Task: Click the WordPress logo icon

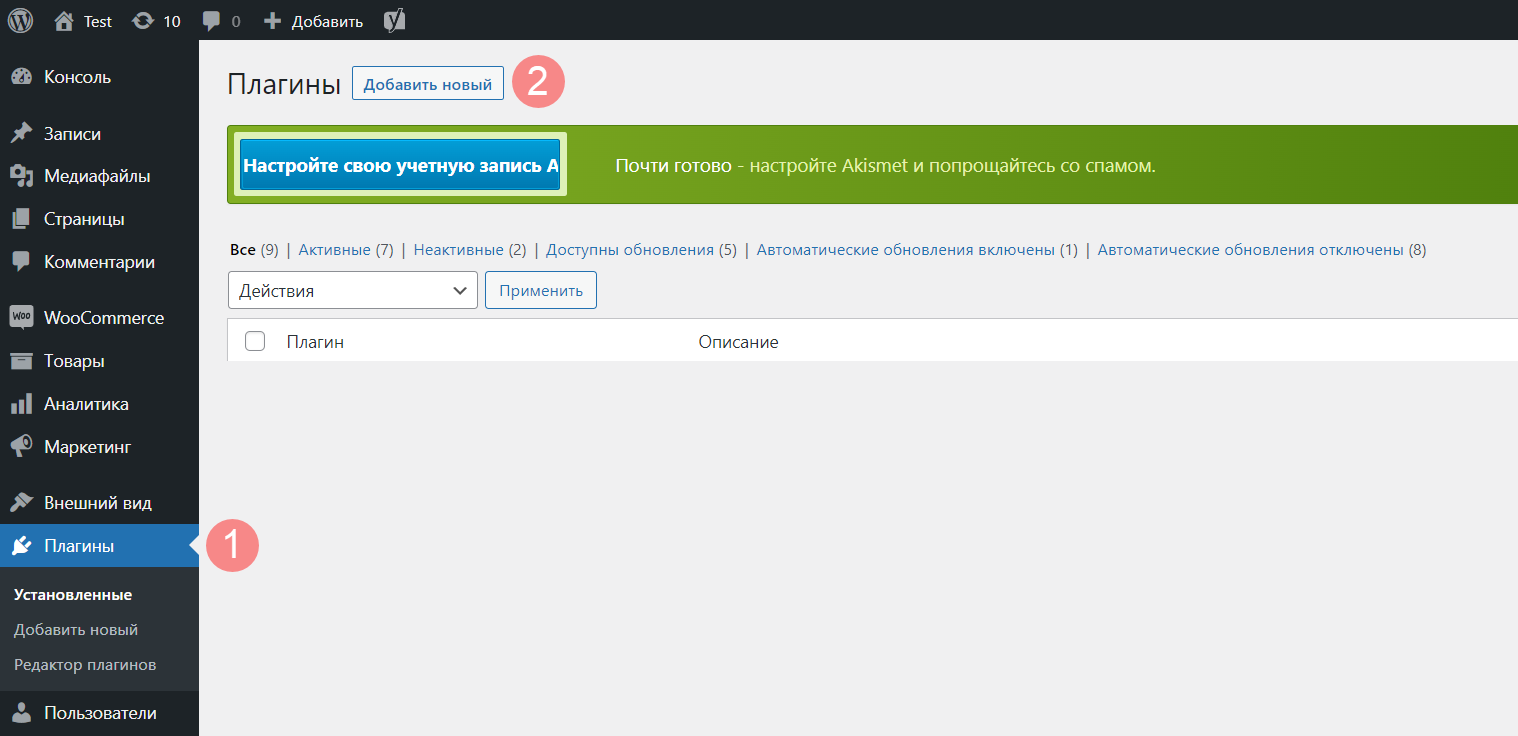Action: (x=21, y=20)
